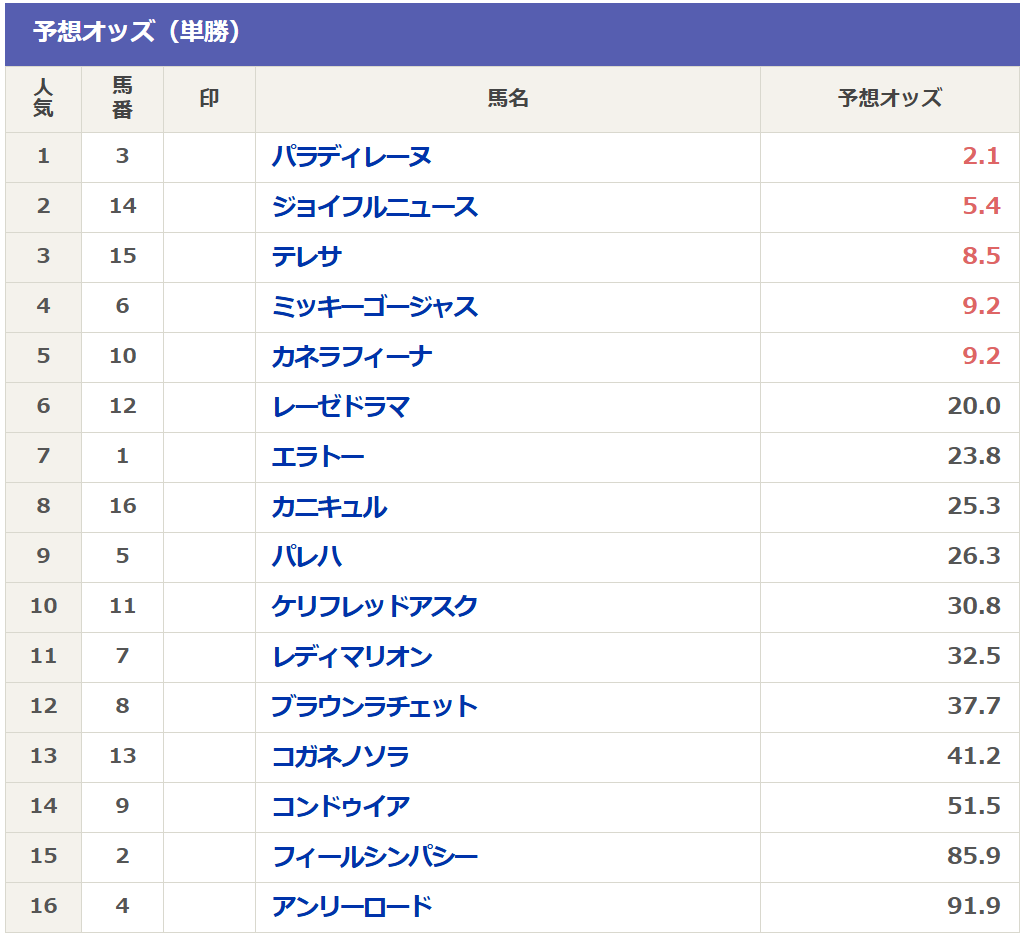
Task: Open レディマリオン horse link
Action: [351, 657]
